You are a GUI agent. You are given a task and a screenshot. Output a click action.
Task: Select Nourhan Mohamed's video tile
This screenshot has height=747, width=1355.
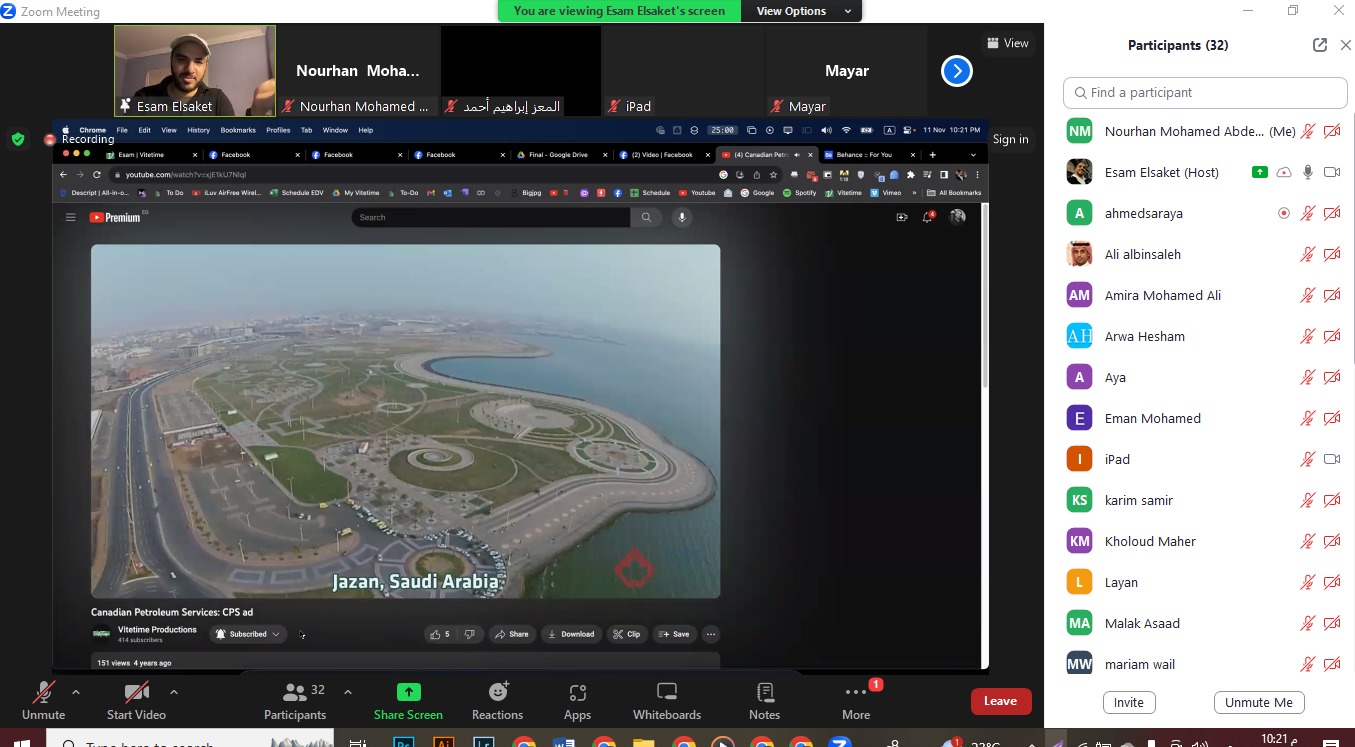coord(357,71)
